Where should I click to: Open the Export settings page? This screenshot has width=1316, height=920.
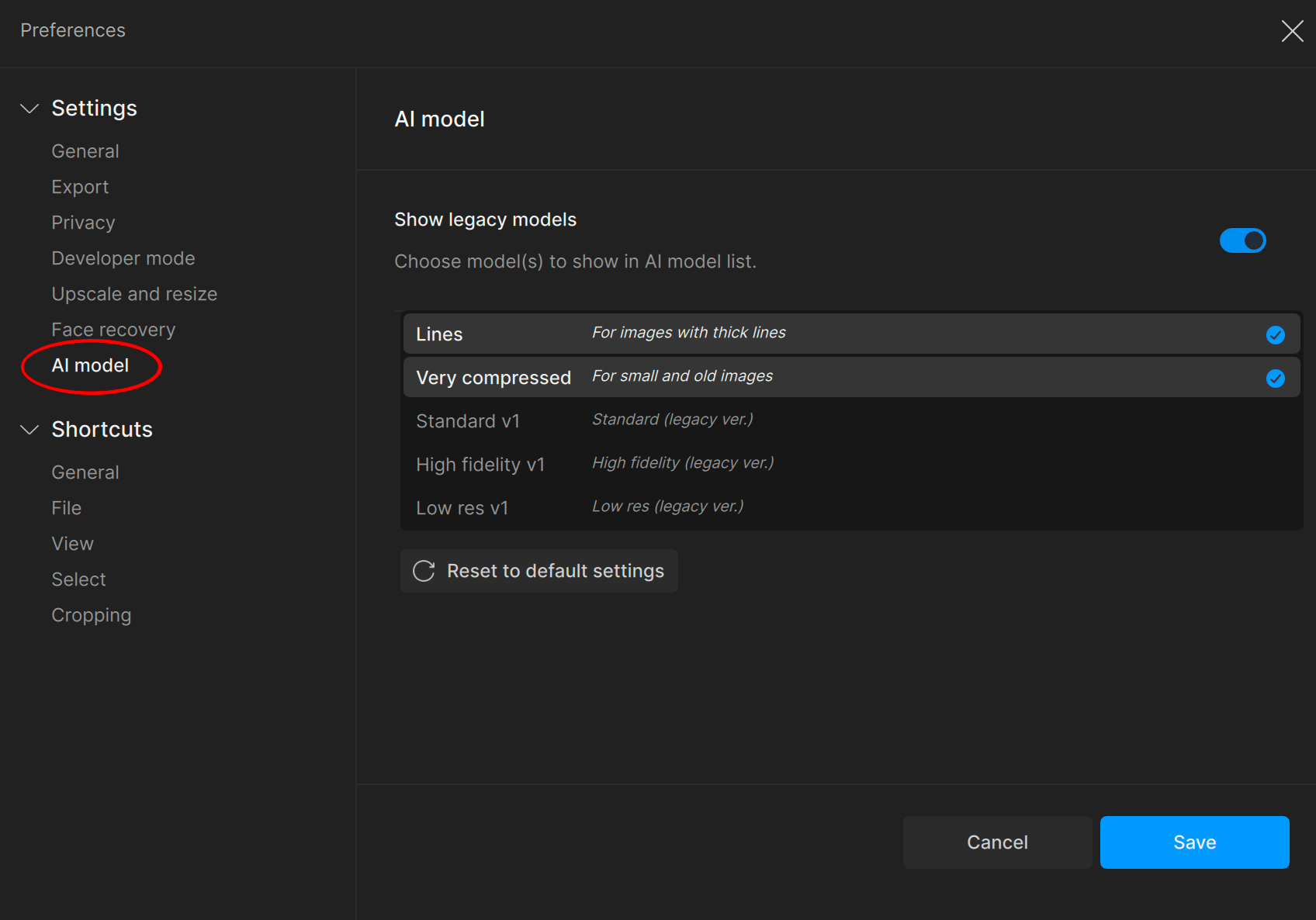[80, 187]
